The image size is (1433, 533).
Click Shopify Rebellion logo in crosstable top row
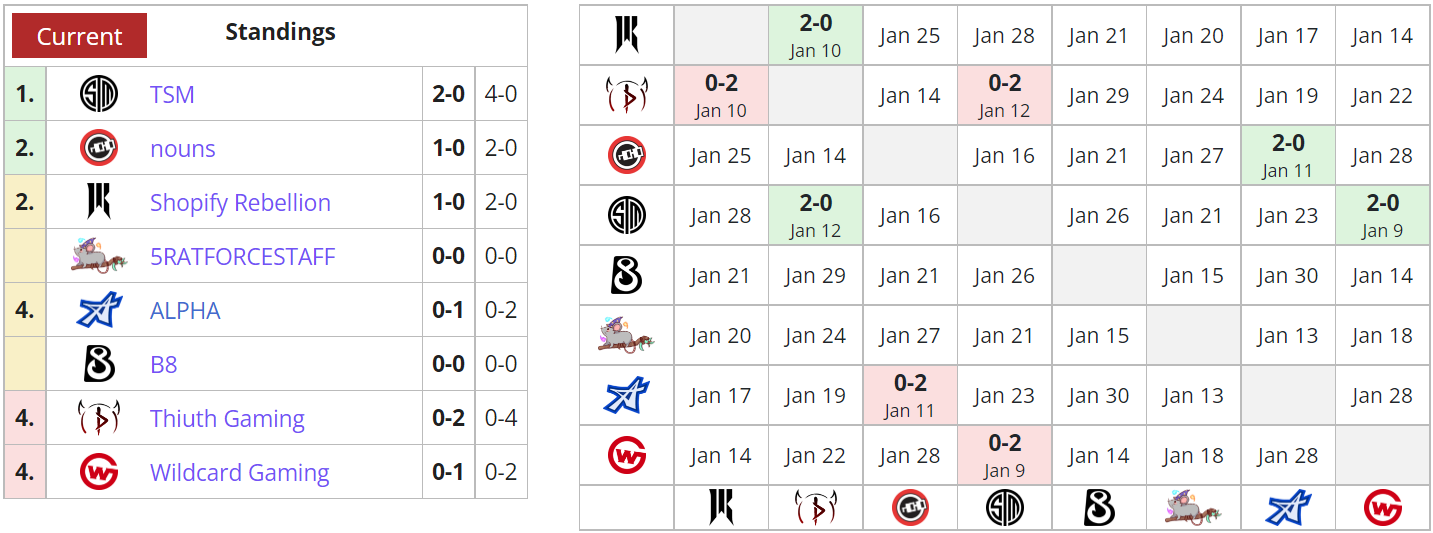(627, 35)
